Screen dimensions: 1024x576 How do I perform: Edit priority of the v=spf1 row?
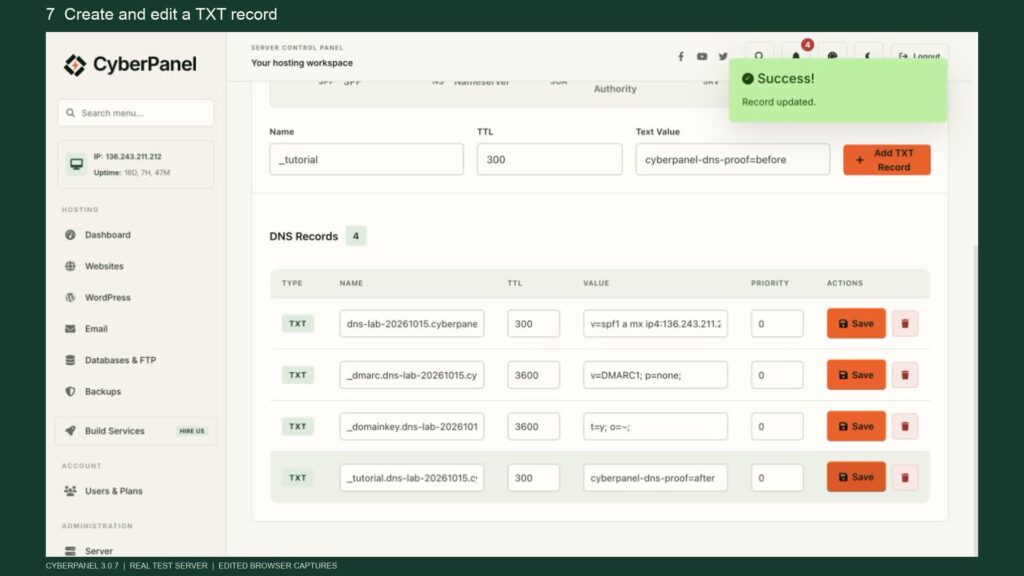pos(777,323)
